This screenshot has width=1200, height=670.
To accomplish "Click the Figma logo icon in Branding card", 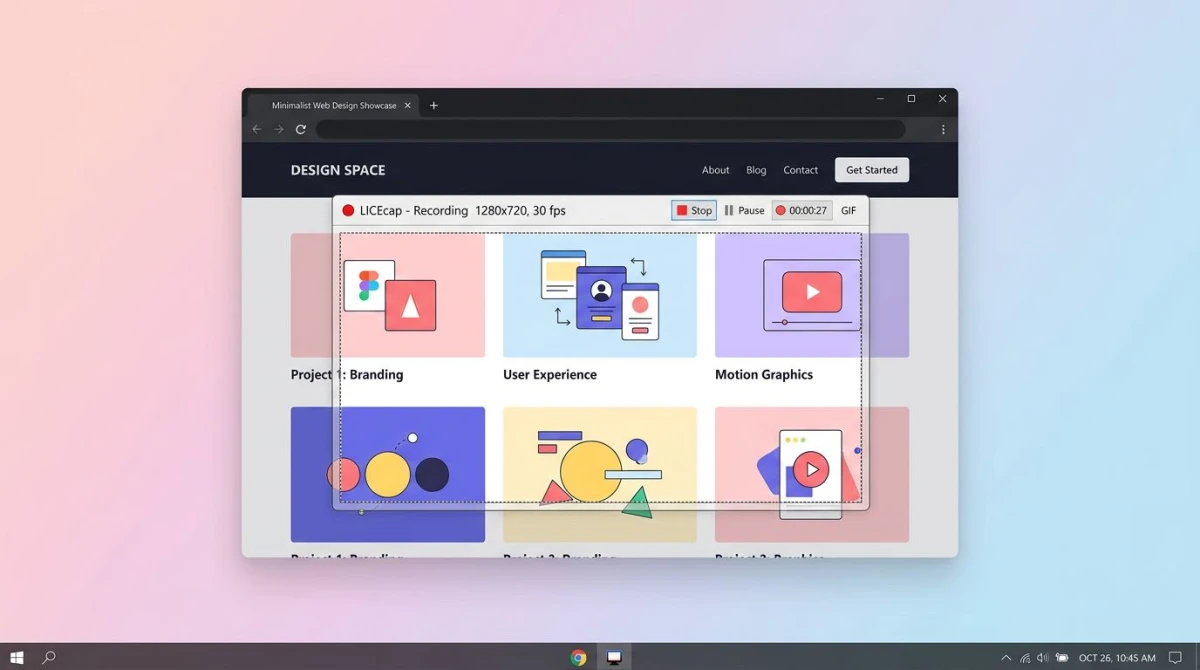I will point(369,285).
